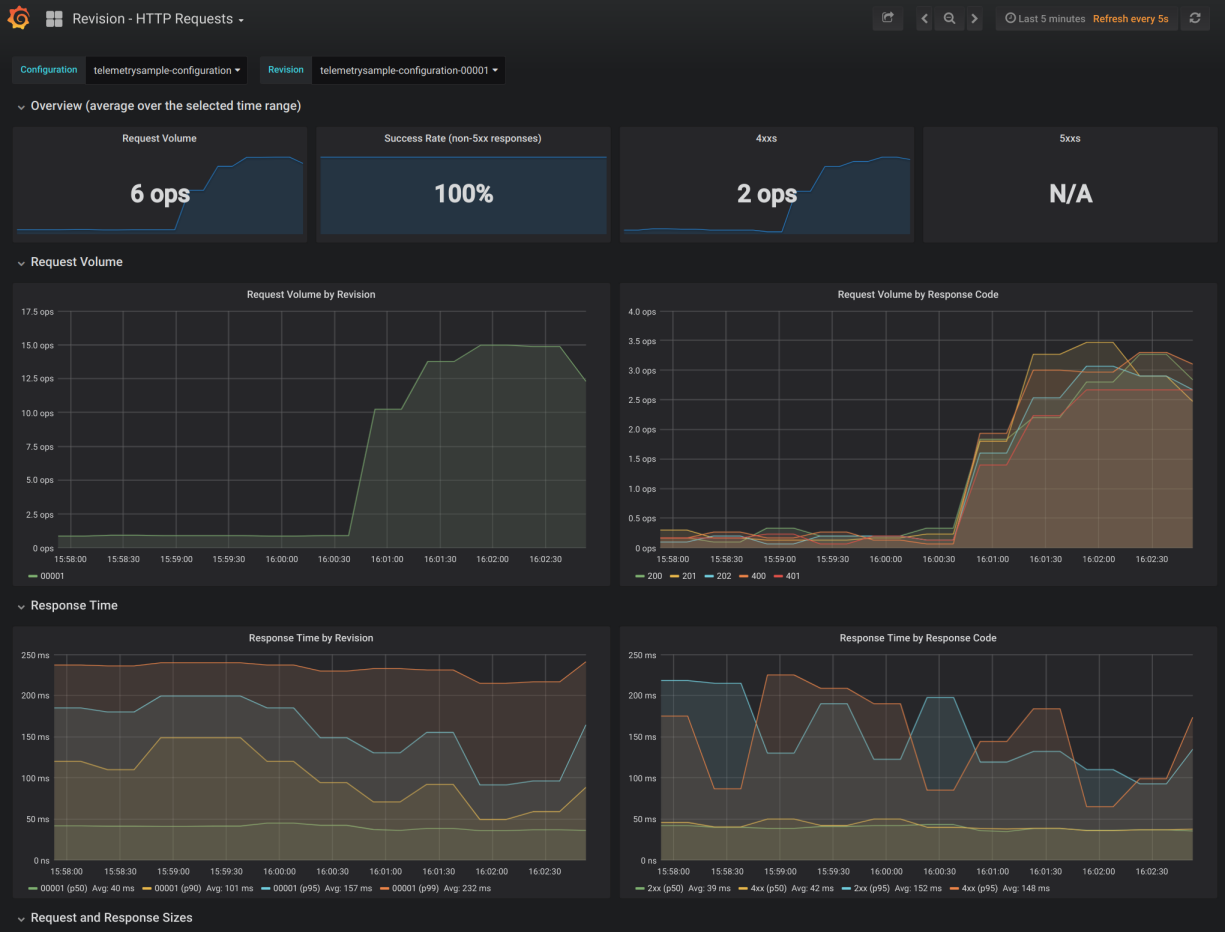
Task: Click the 2 ops 4xxs value
Action: (x=767, y=194)
